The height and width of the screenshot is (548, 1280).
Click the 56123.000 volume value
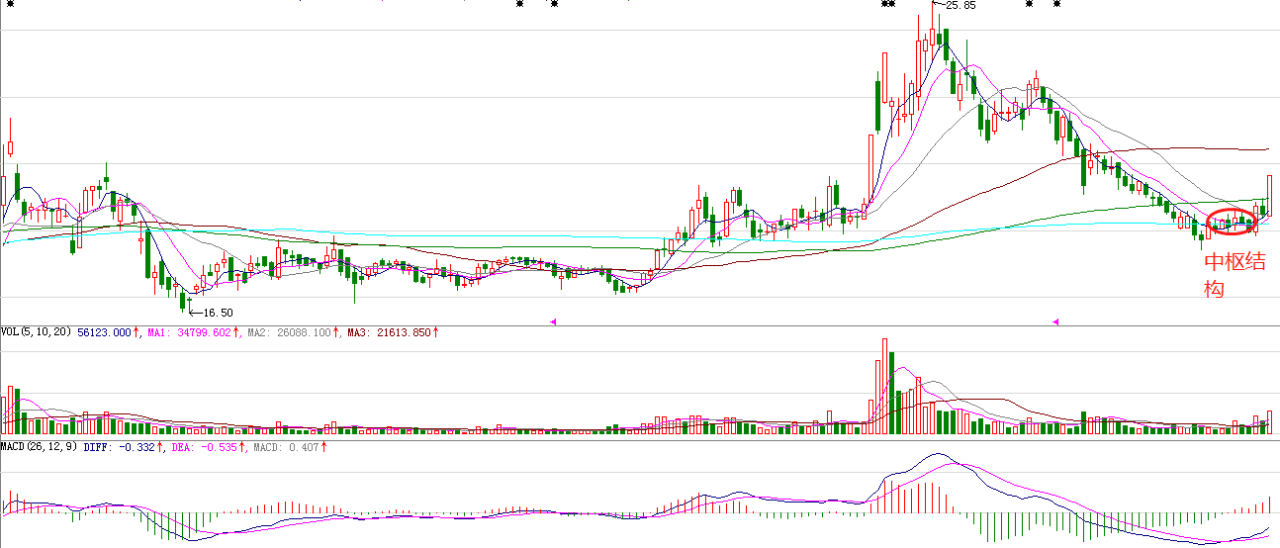click(x=103, y=332)
